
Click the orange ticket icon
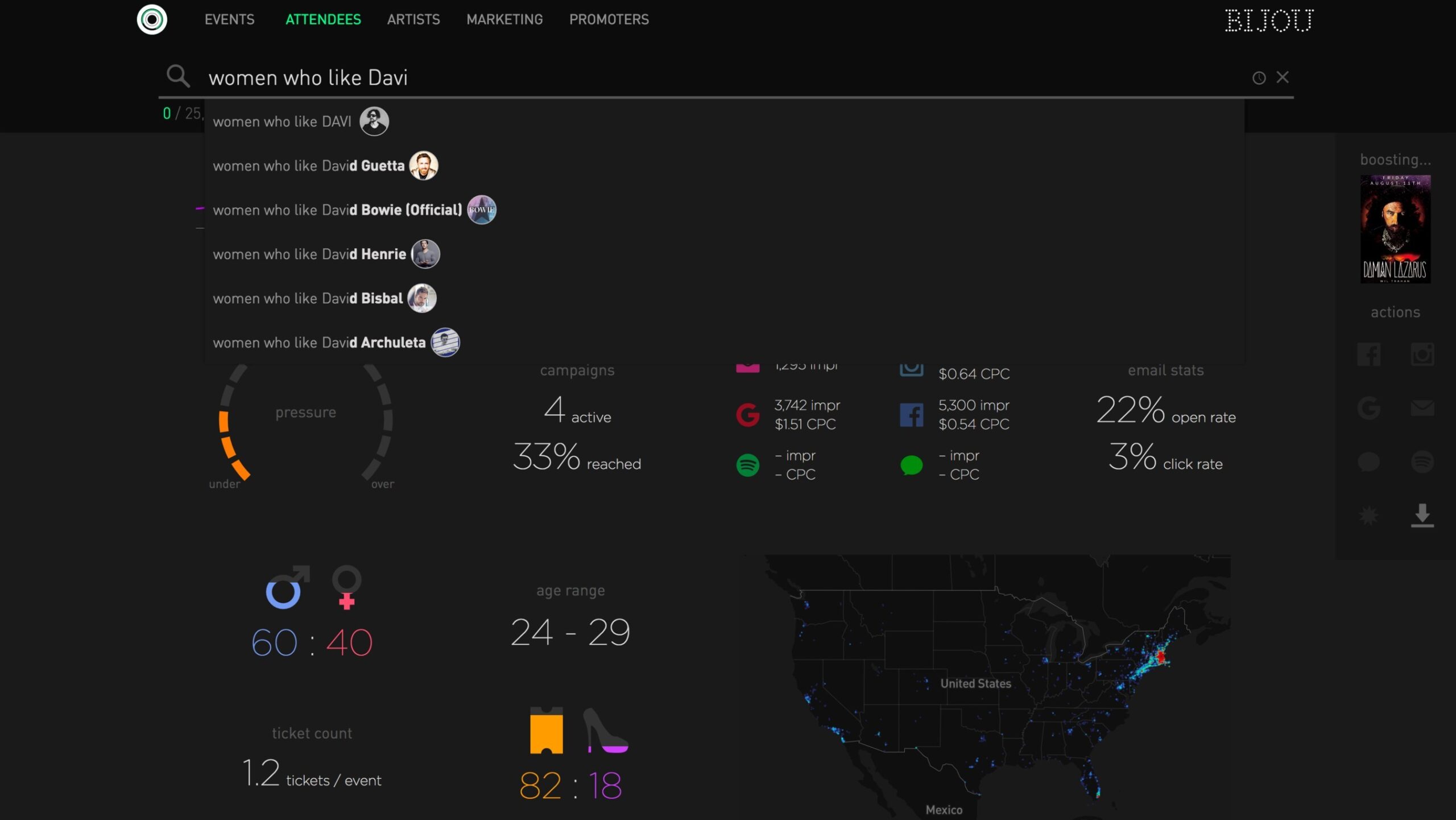click(547, 731)
